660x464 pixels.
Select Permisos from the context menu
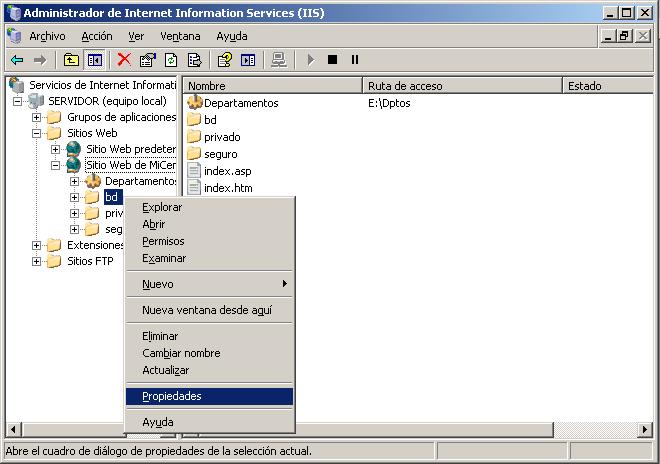pyautogui.click(x=163, y=241)
